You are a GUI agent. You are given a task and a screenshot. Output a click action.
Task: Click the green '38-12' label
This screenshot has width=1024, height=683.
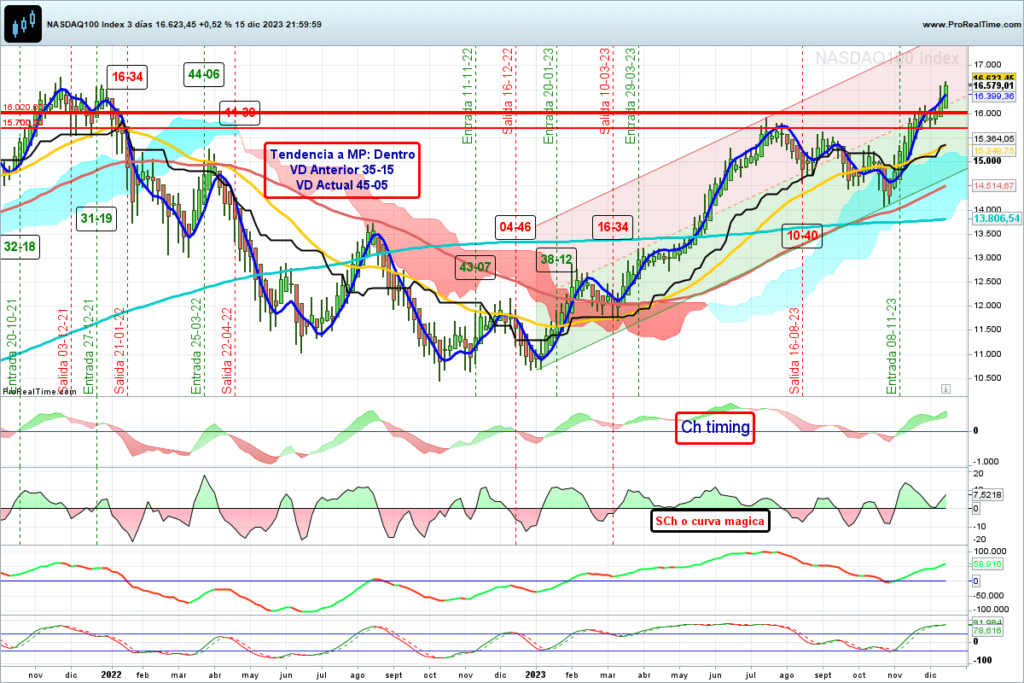point(556,259)
